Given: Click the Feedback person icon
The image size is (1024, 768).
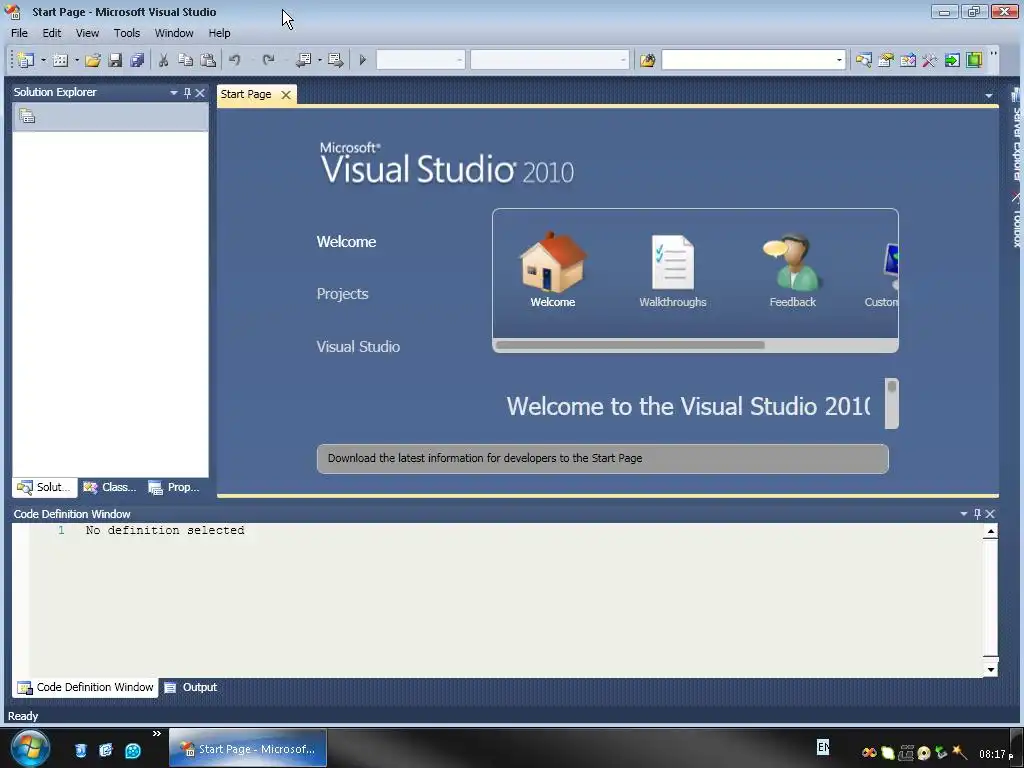Looking at the screenshot, I should coord(792,262).
